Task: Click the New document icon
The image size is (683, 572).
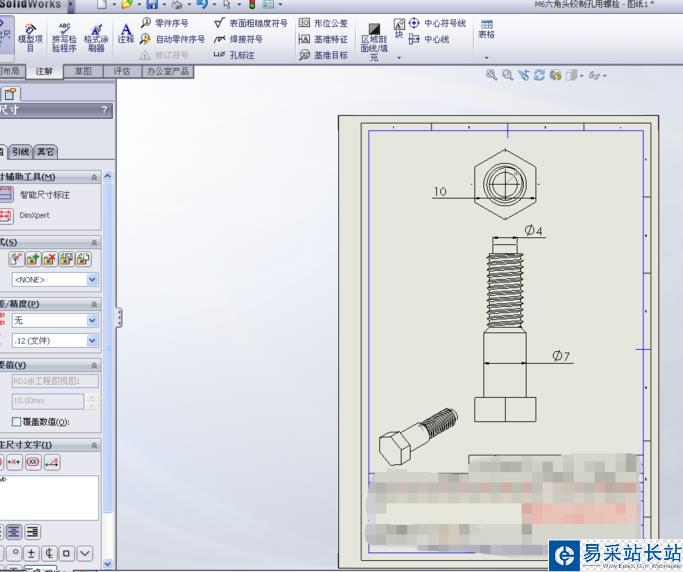Action: (101, 5)
